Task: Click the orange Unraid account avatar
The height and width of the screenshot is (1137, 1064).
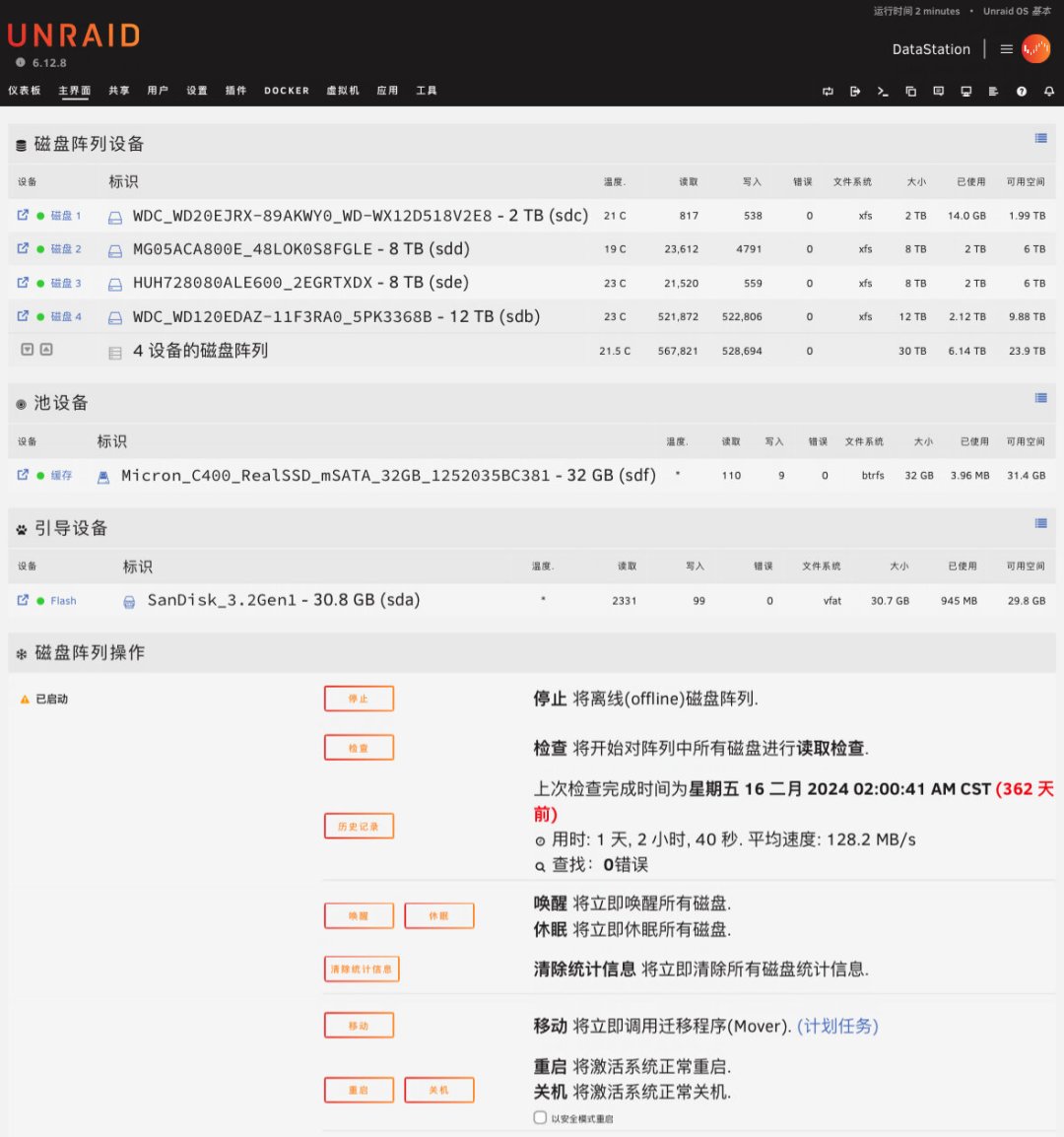Action: [x=1035, y=49]
